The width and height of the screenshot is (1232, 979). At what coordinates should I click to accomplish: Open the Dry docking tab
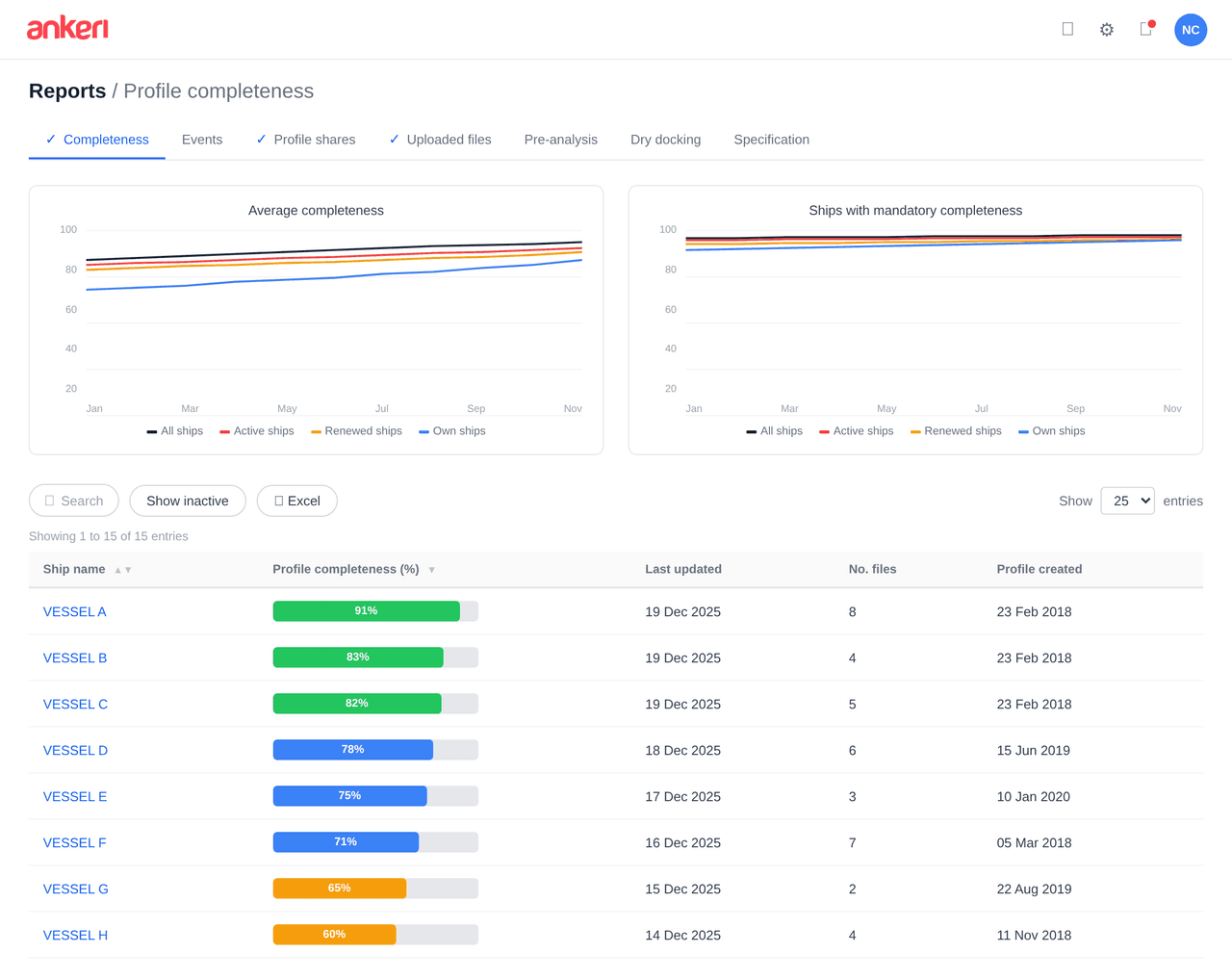[x=665, y=140]
